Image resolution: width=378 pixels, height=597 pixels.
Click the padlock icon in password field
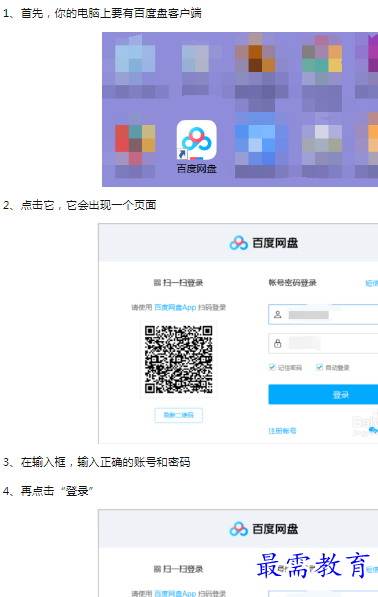[278, 343]
